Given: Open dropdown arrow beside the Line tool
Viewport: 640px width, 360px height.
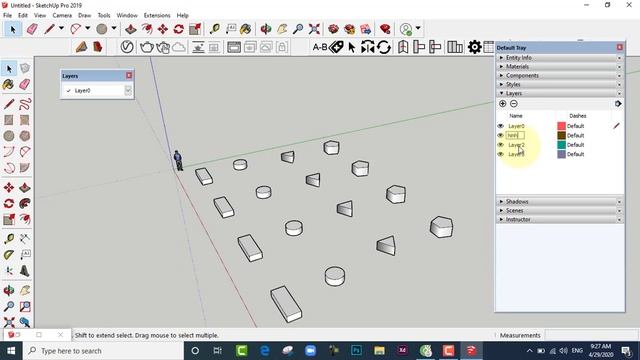Looking at the screenshot, I should [x=61, y=28].
